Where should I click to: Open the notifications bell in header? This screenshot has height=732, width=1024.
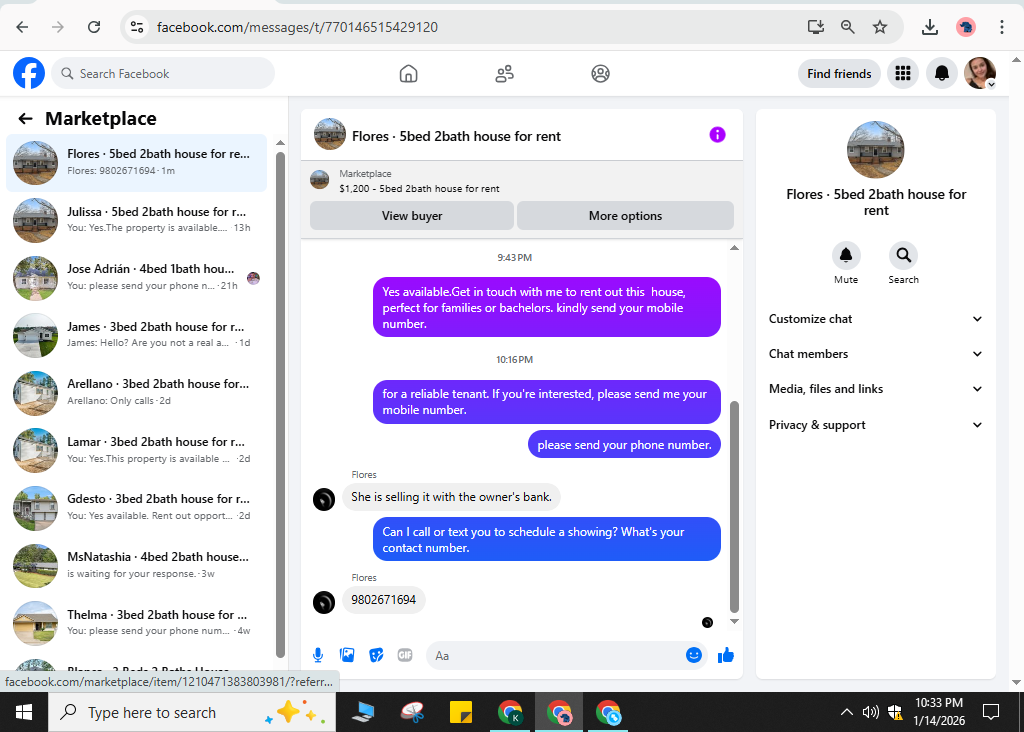tap(941, 73)
